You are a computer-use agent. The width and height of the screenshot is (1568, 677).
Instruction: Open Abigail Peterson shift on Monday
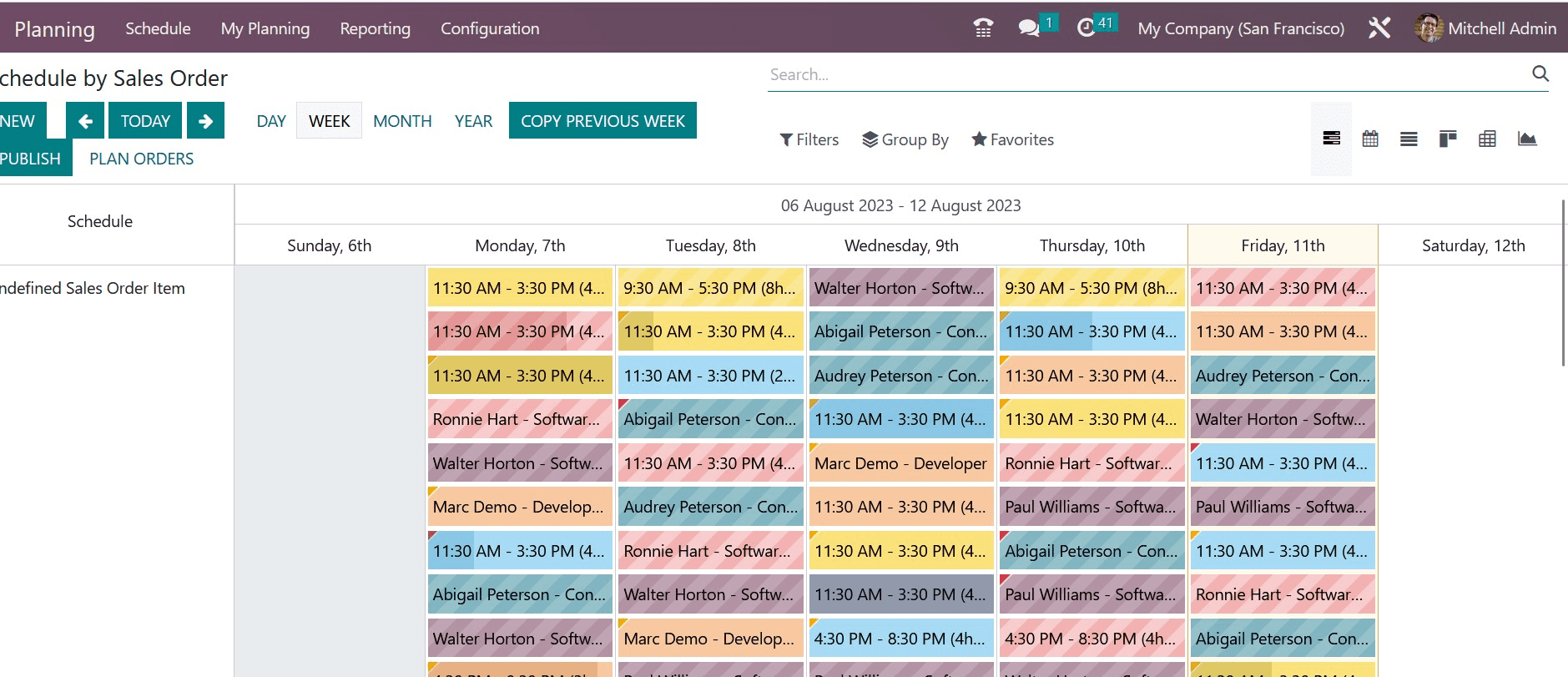click(520, 594)
